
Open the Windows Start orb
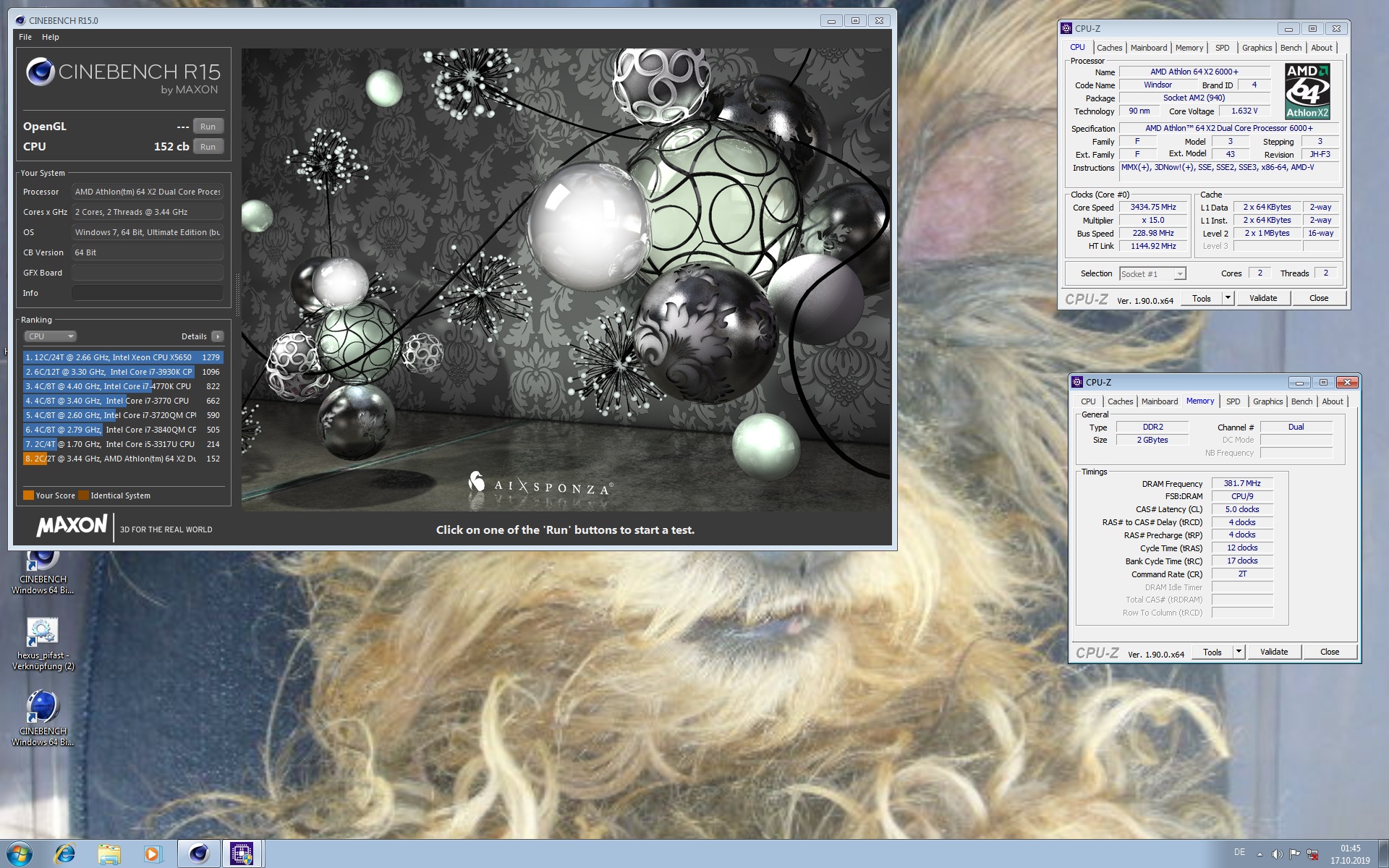pyautogui.click(x=20, y=854)
